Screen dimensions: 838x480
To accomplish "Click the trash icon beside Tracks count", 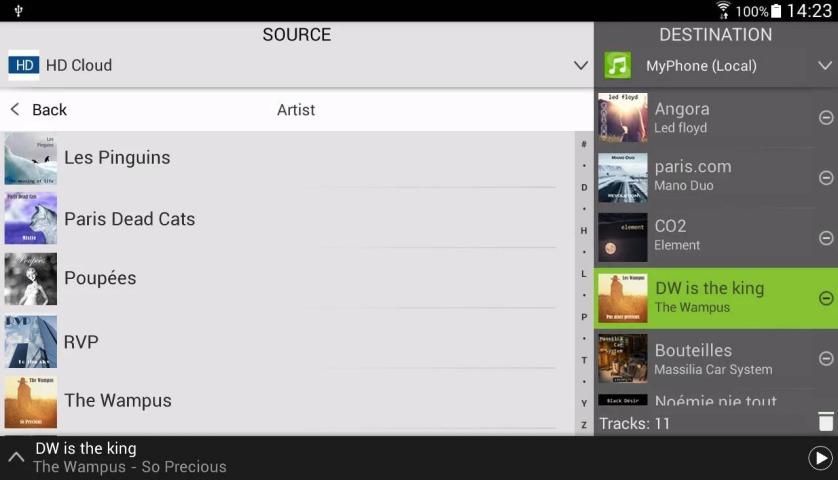I will [x=826, y=421].
